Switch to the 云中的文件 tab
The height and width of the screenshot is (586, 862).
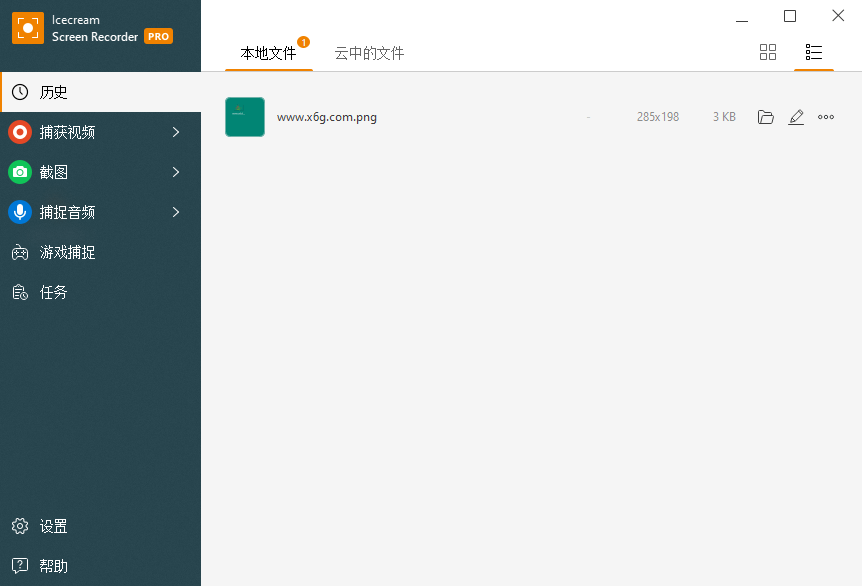369,54
